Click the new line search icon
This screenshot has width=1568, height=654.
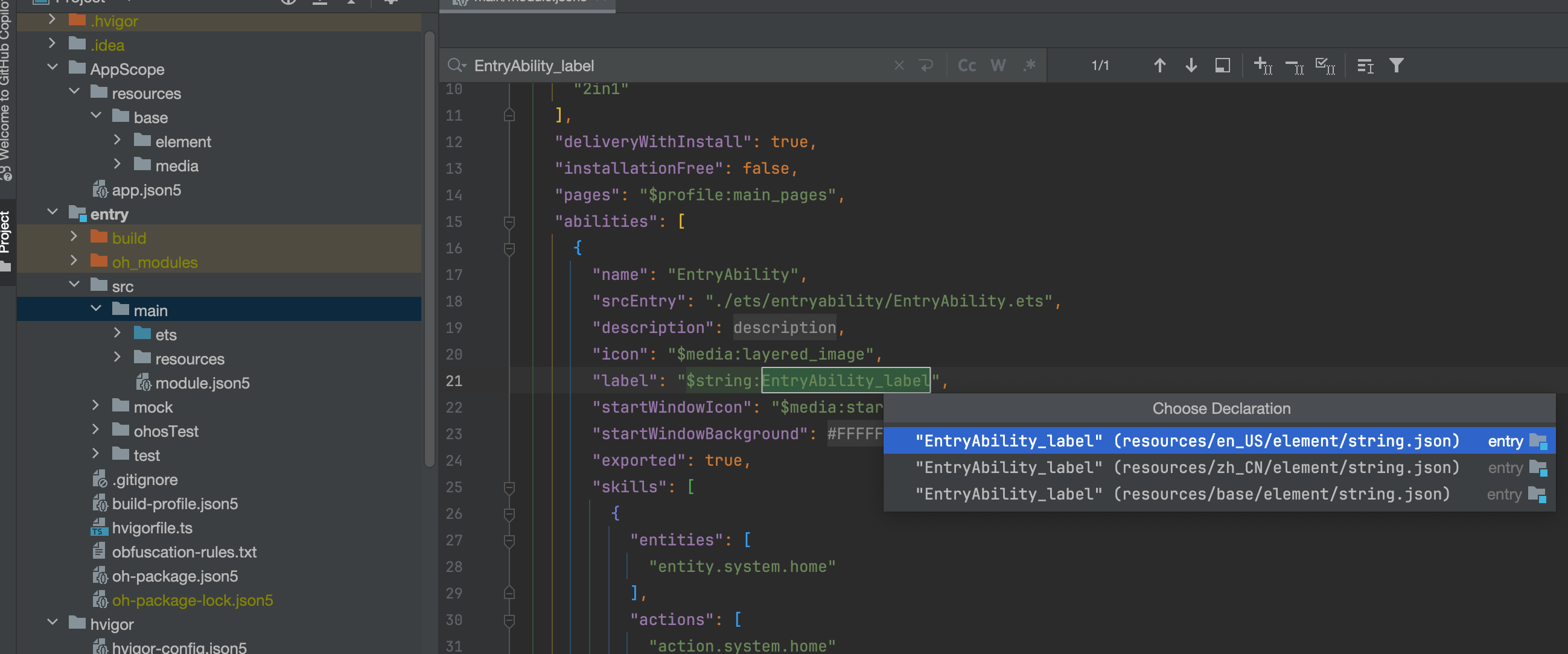tap(926, 65)
